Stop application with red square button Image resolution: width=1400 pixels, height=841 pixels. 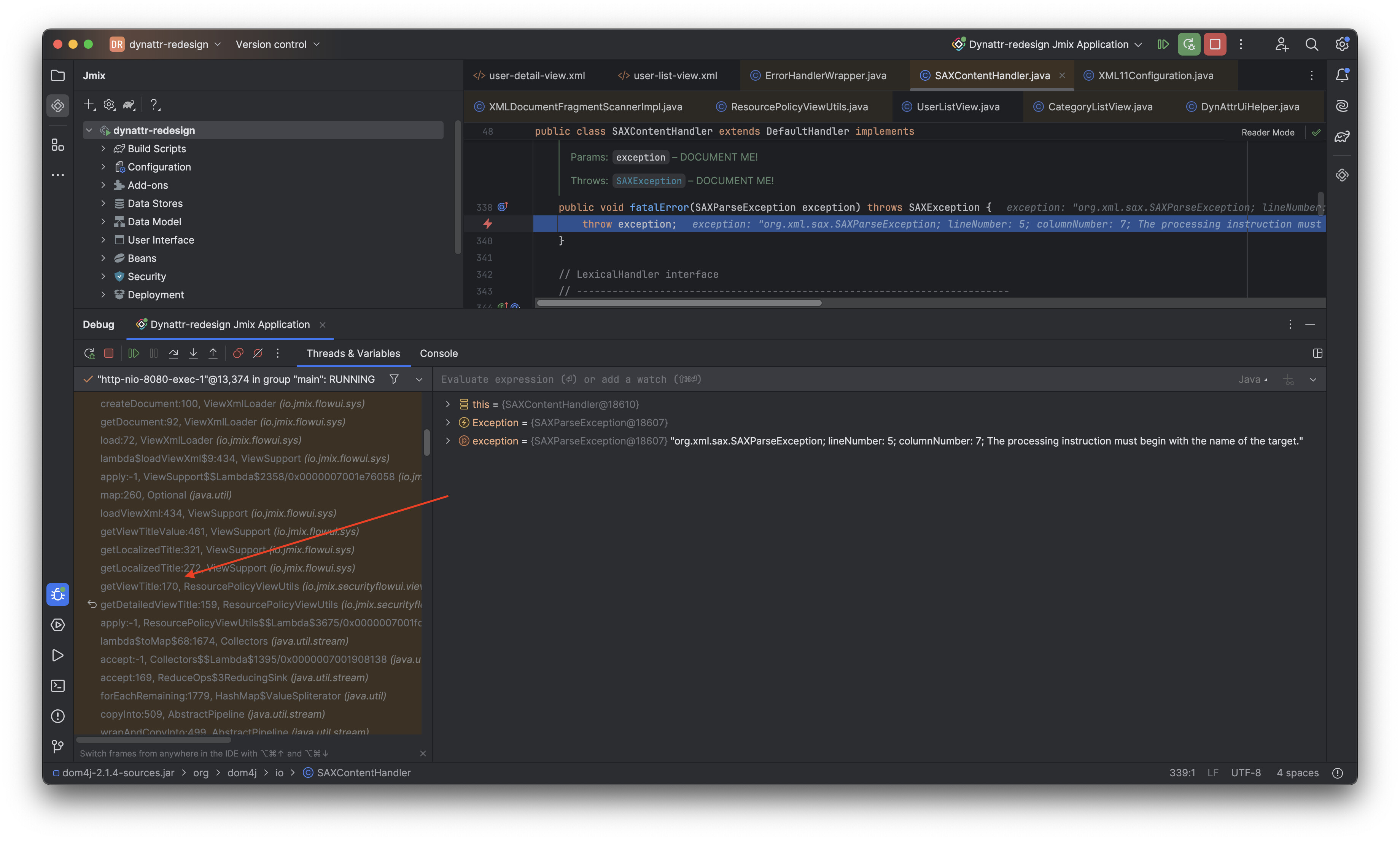[x=1215, y=44]
